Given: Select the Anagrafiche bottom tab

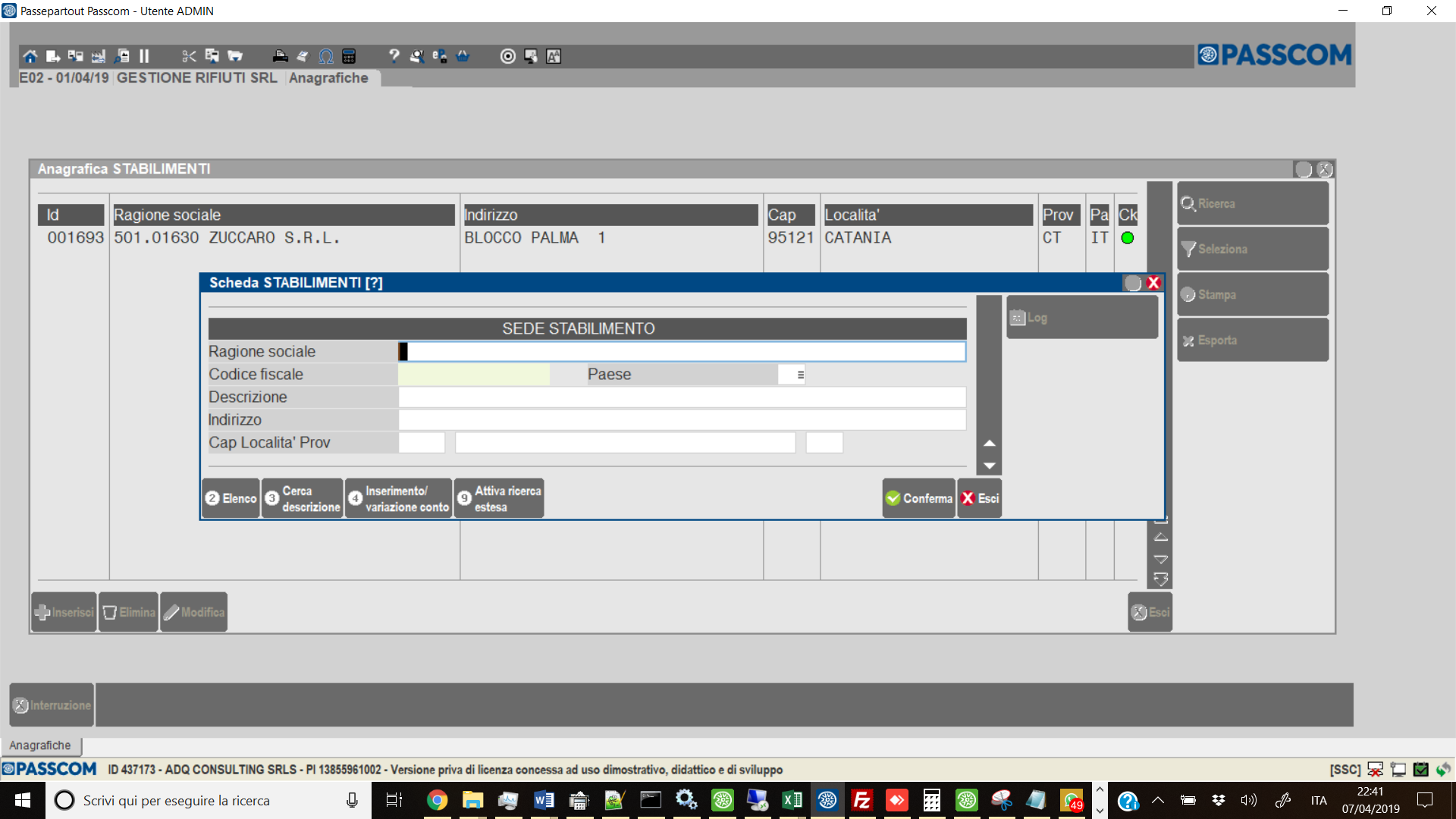Looking at the screenshot, I should (40, 745).
